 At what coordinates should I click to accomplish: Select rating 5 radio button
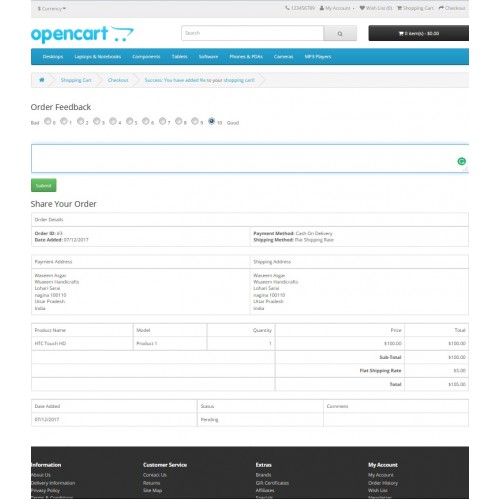click(x=129, y=121)
